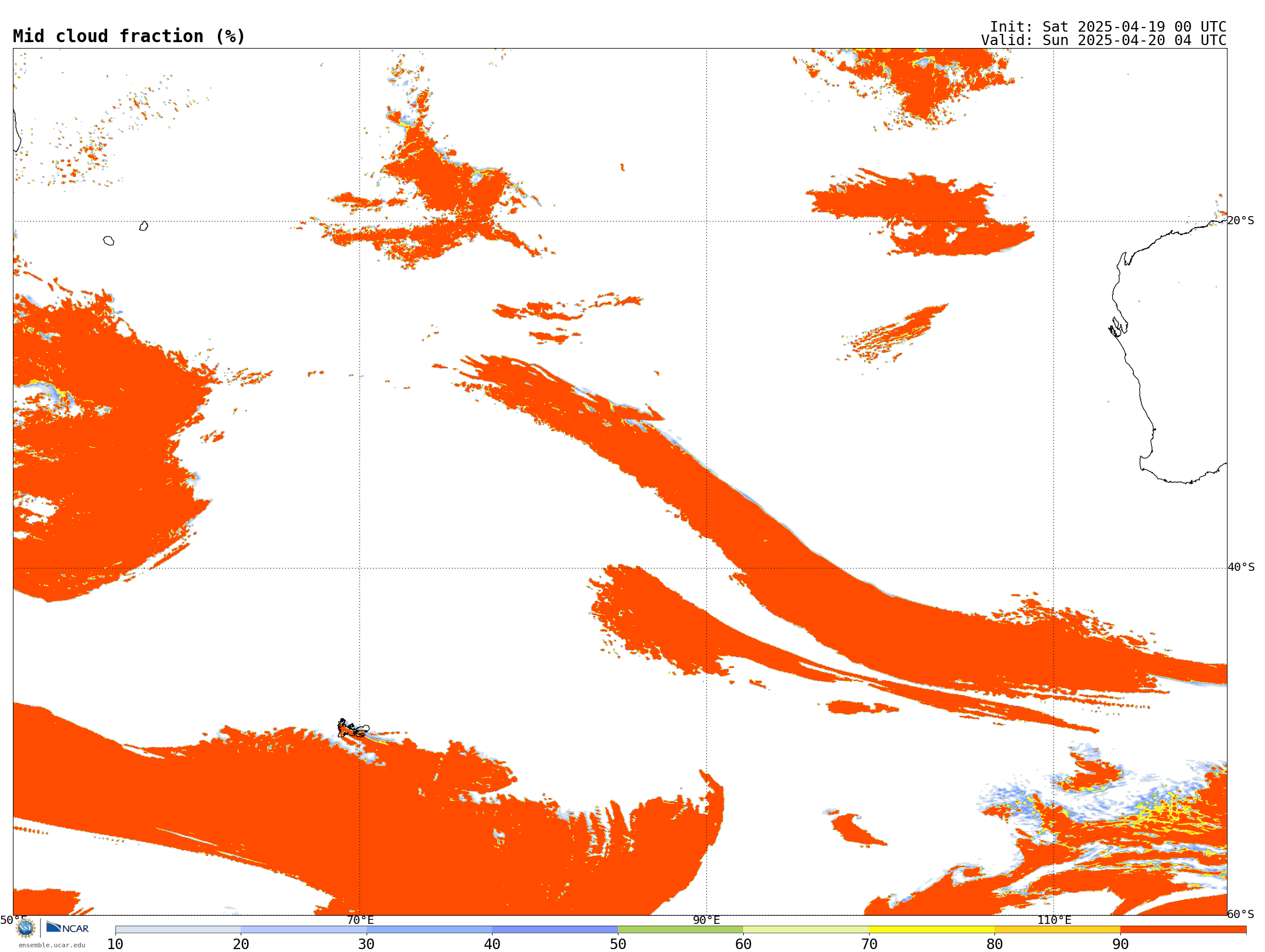Image resolution: width=1265 pixels, height=952 pixels.
Task: Click the colorbar tick label 60
Action: [743, 944]
